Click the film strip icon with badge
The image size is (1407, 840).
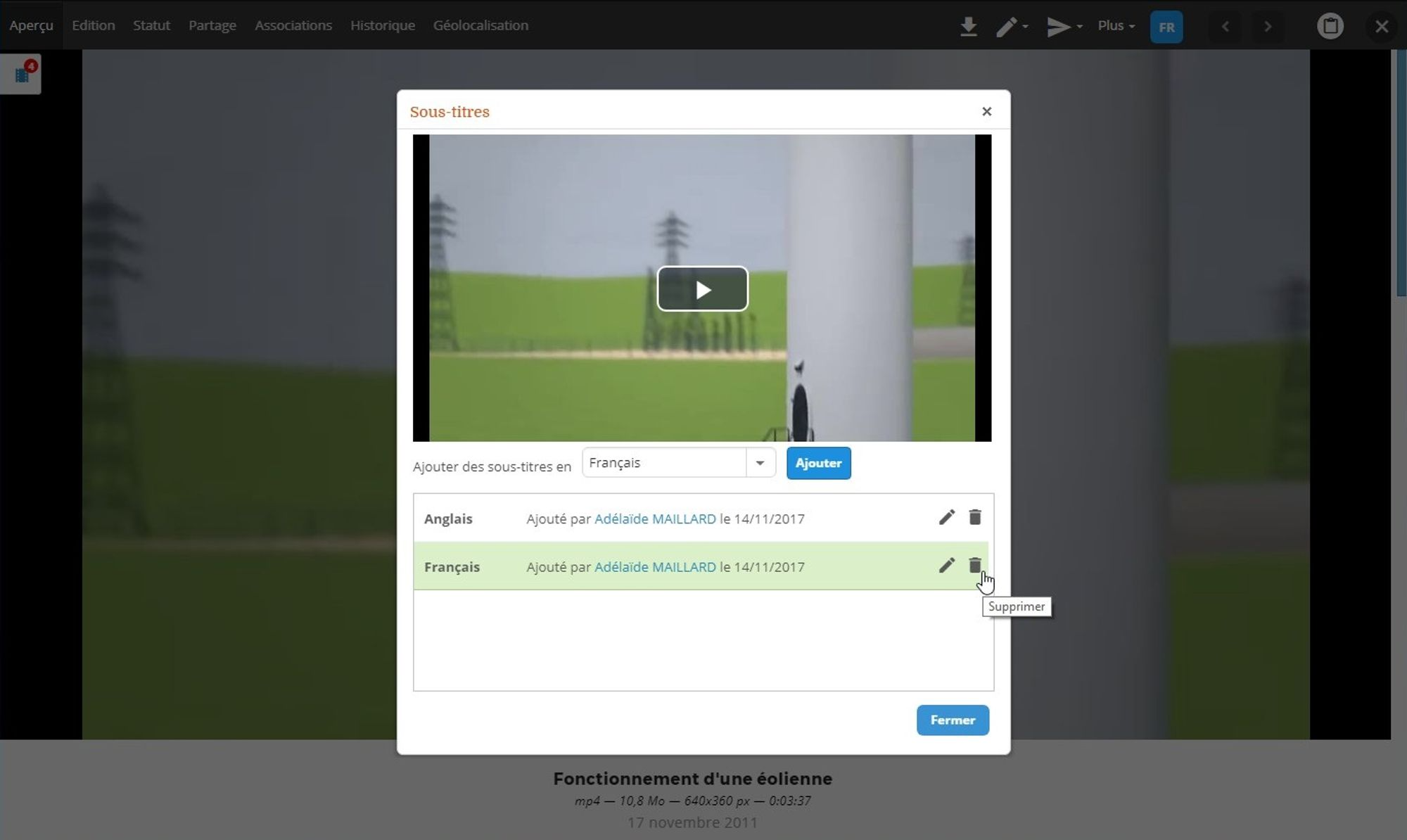click(22, 74)
